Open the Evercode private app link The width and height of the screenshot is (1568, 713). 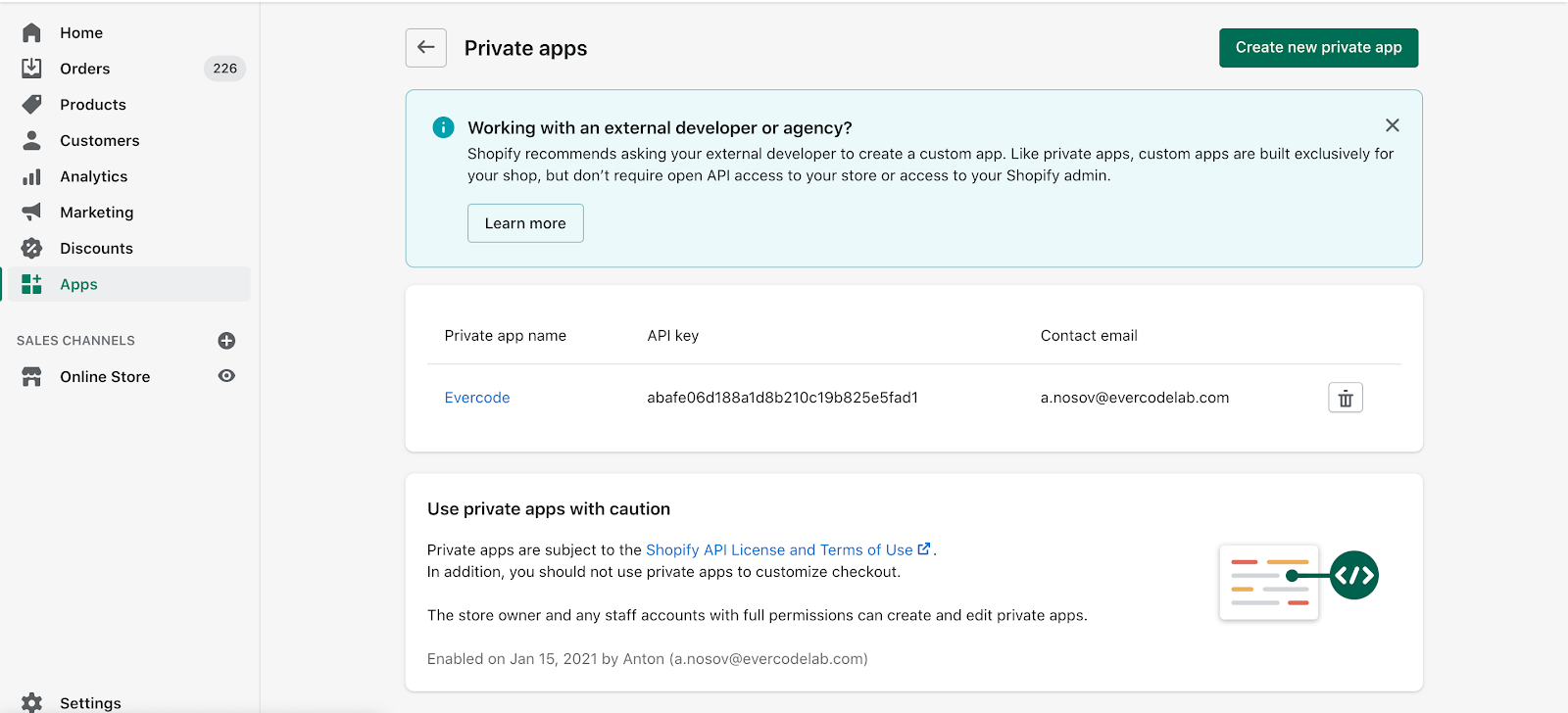pos(477,398)
